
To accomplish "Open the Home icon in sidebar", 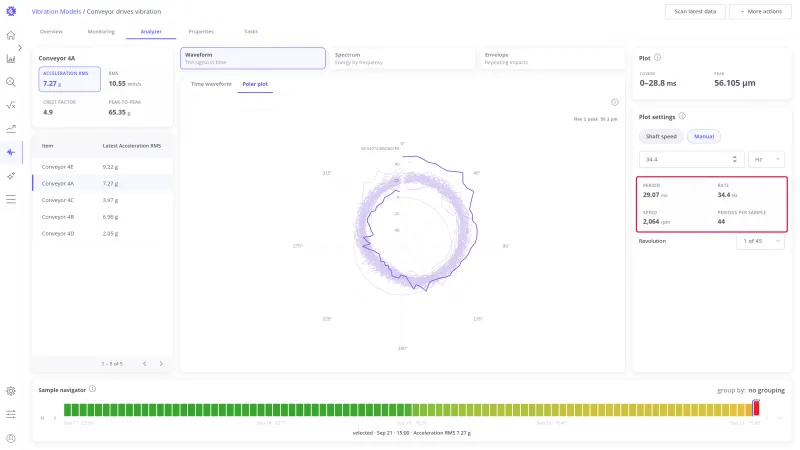I will [x=11, y=35].
